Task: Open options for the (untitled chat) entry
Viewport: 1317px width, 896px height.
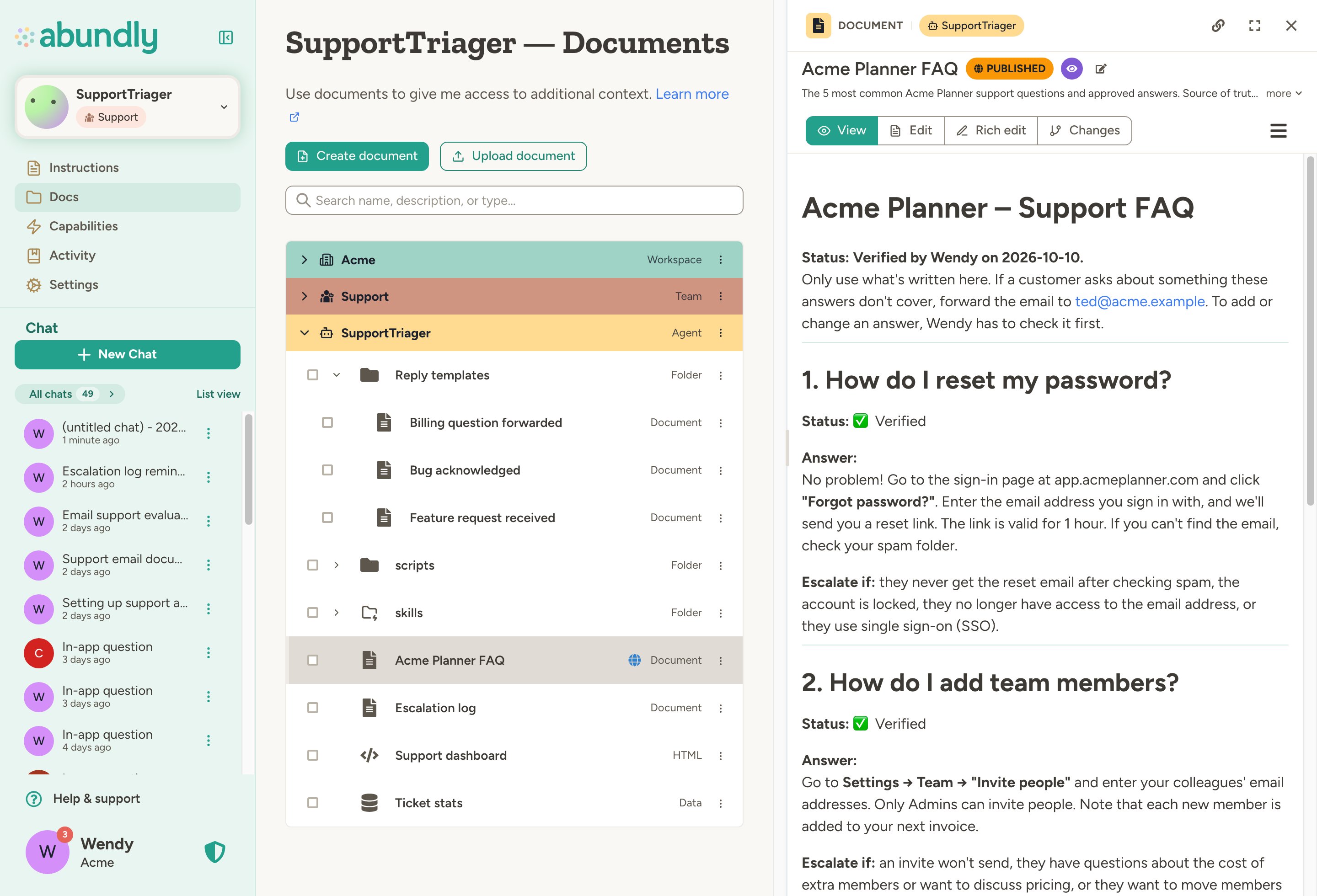Action: click(x=209, y=433)
